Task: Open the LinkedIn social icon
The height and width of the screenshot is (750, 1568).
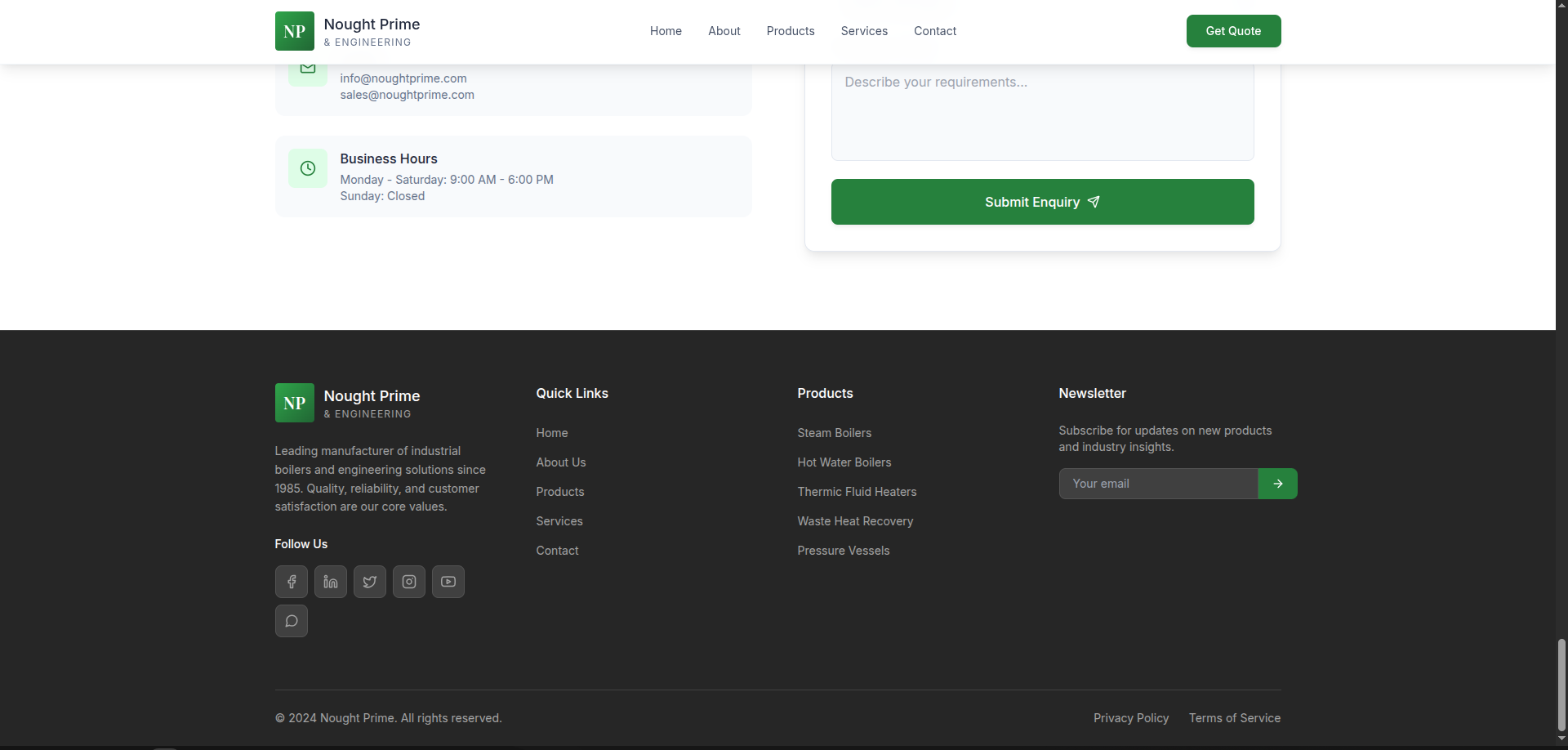Action: [330, 582]
